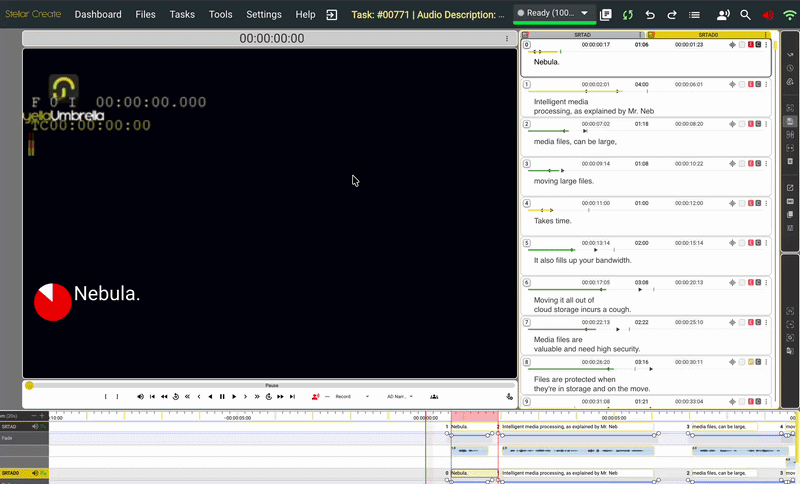This screenshot has width=800, height=484.
Task: Click the dark C badge on cue 2
Action: [758, 124]
